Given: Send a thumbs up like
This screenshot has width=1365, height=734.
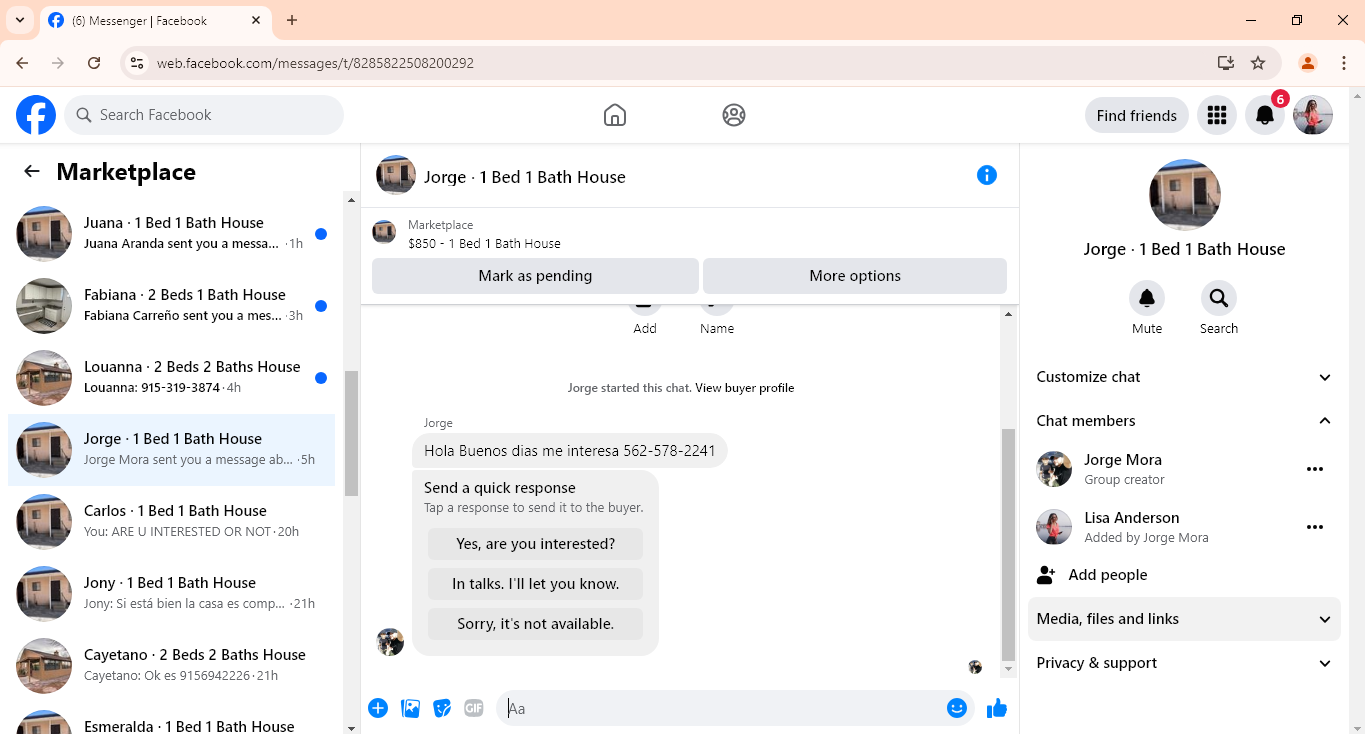Looking at the screenshot, I should 997,708.
